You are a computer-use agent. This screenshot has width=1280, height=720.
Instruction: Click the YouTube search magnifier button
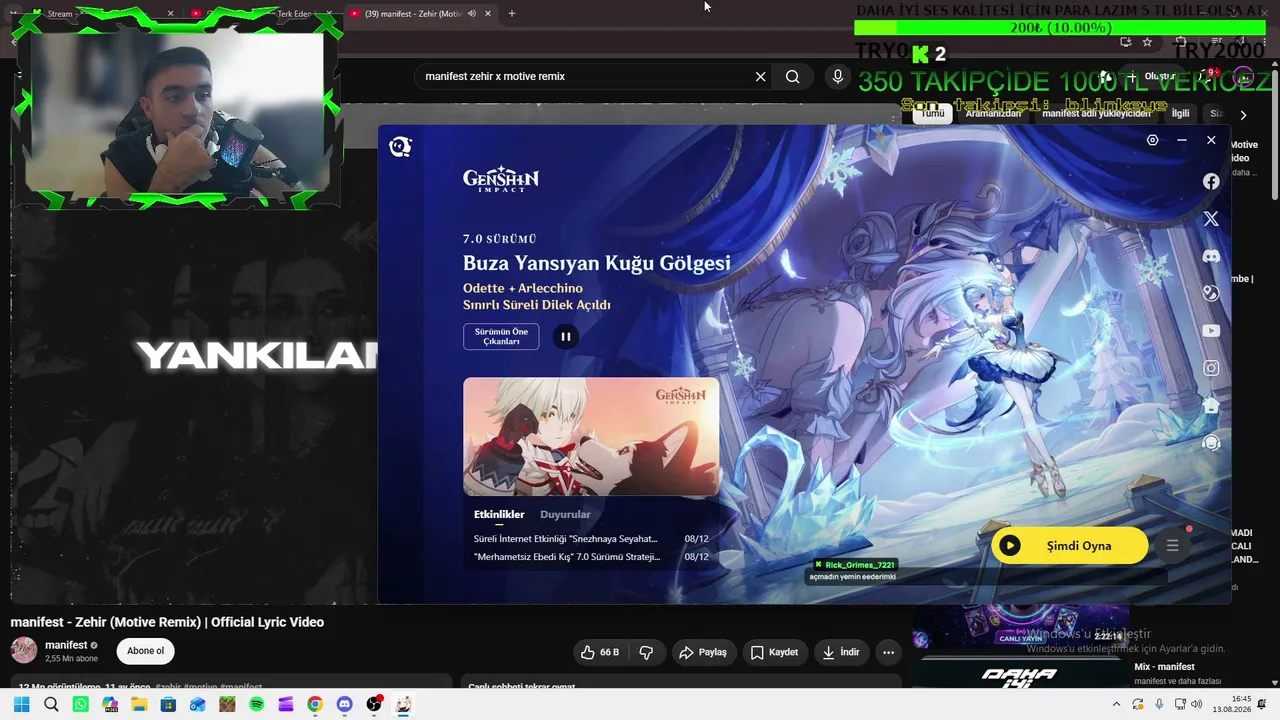tap(793, 77)
